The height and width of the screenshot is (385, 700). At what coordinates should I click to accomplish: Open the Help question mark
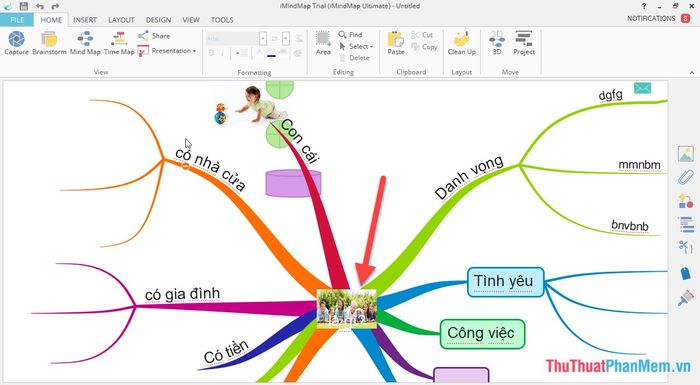point(644,6)
